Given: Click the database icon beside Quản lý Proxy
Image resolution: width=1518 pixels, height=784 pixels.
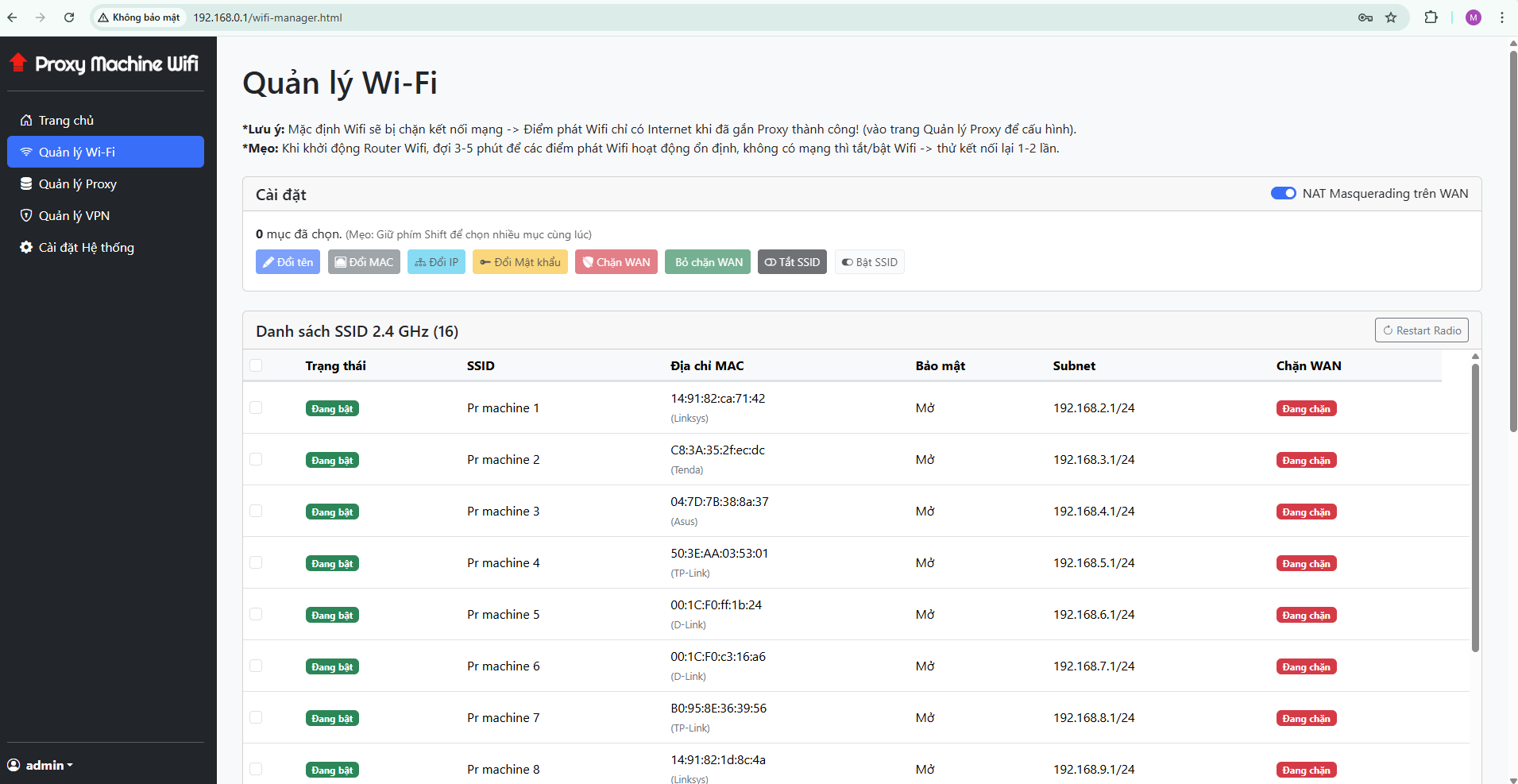Looking at the screenshot, I should coord(26,183).
